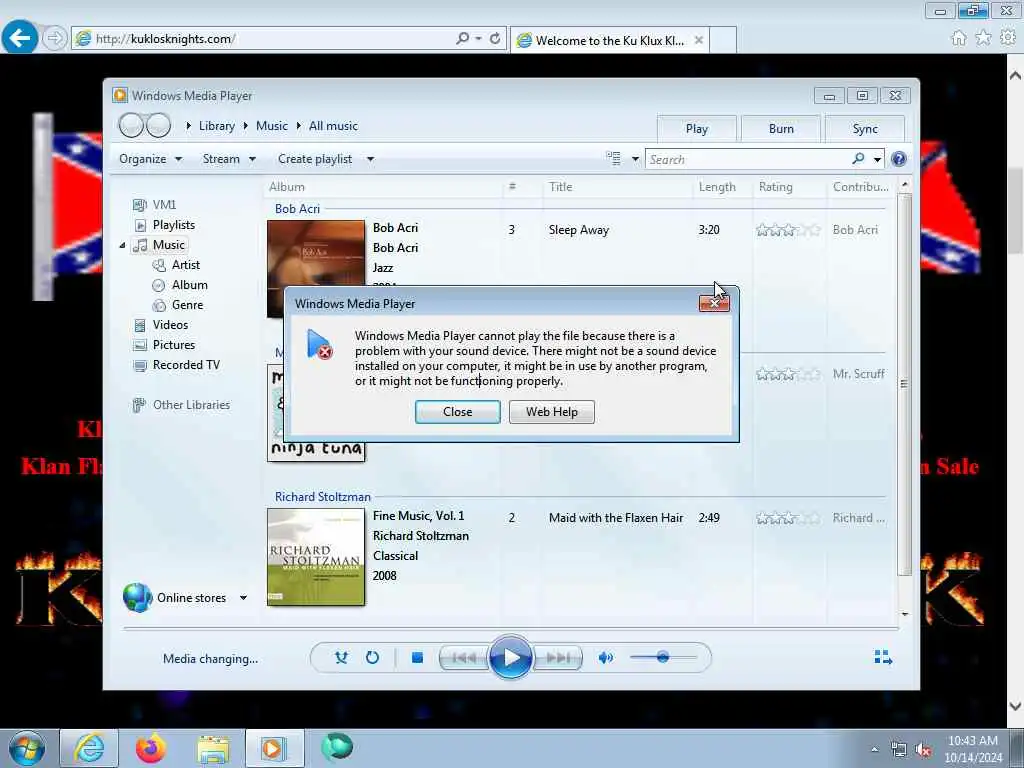The width and height of the screenshot is (1024, 768).
Task: Sort by Title column header
Action: tap(617, 187)
